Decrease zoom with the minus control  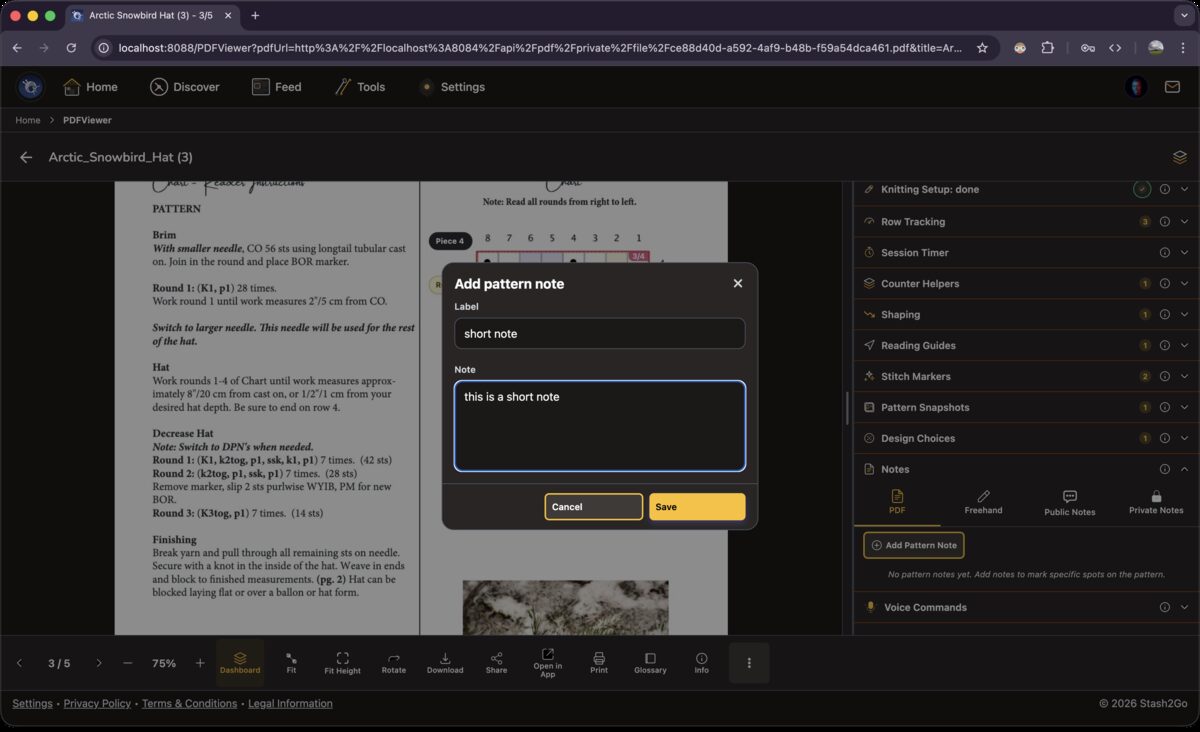(x=127, y=662)
